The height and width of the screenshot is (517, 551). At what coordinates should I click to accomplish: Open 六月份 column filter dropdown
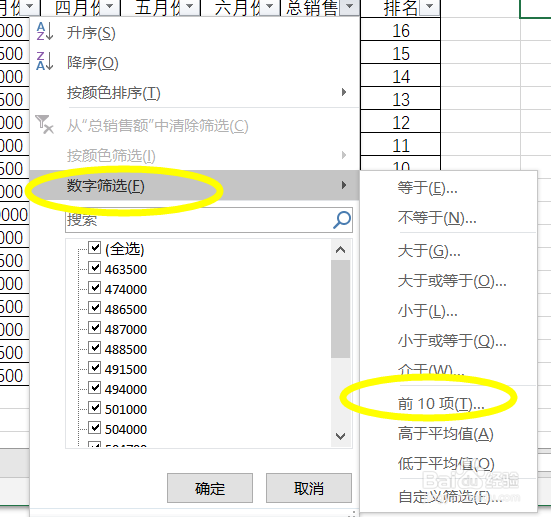[x=270, y=6]
